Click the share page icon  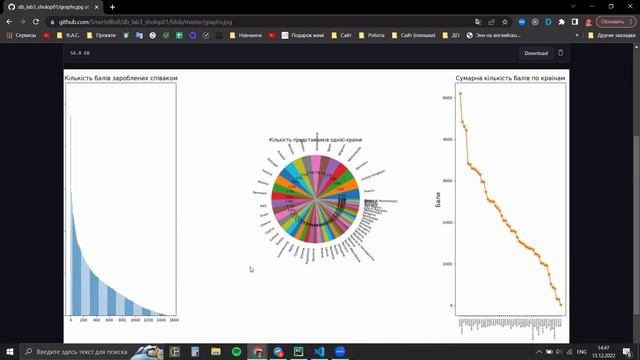tap(491, 22)
